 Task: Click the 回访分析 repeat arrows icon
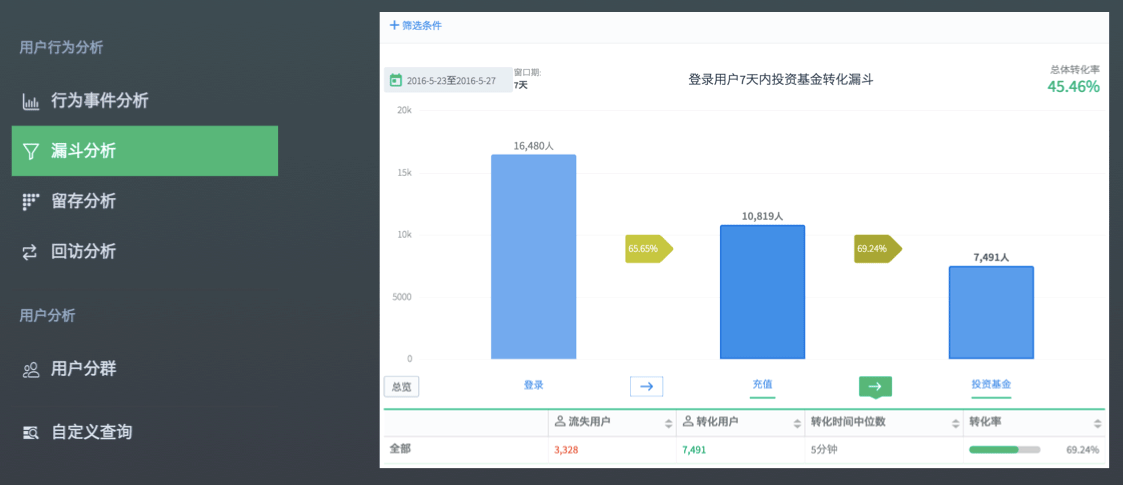pos(31,252)
